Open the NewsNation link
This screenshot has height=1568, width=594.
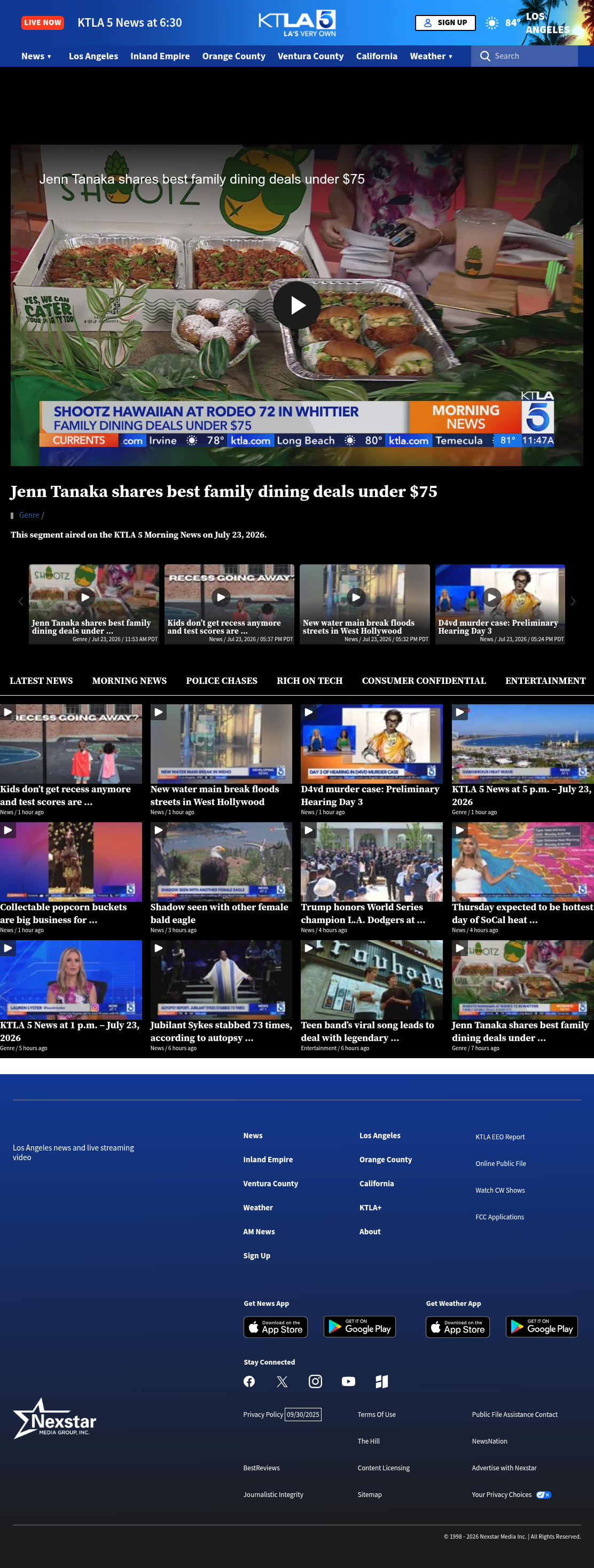pyautogui.click(x=489, y=1441)
